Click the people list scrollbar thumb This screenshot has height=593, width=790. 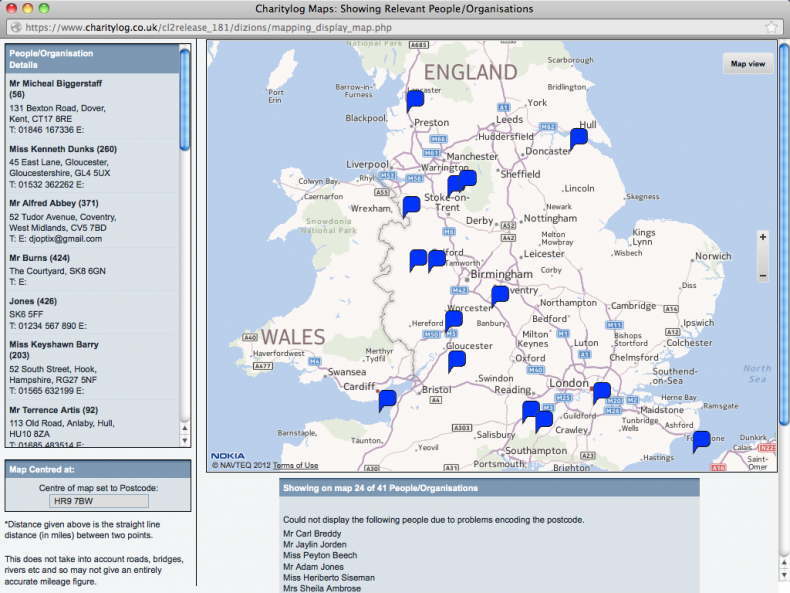pyautogui.click(x=185, y=99)
